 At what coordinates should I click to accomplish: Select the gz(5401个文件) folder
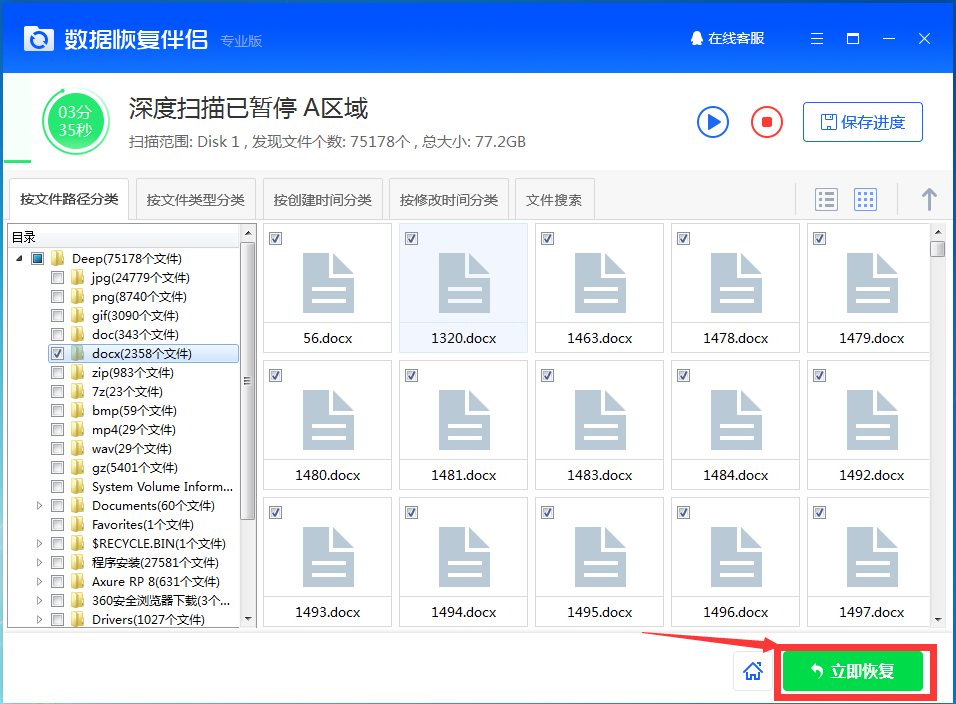135,468
